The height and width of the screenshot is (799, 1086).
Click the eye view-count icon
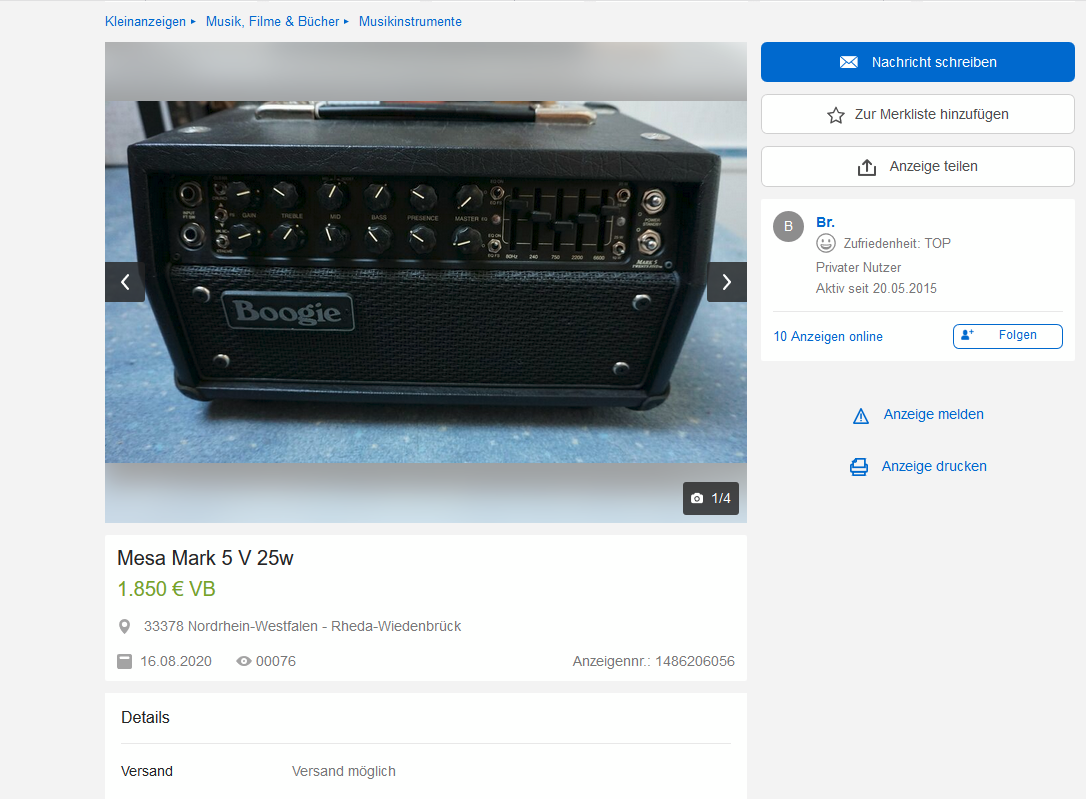coord(244,661)
